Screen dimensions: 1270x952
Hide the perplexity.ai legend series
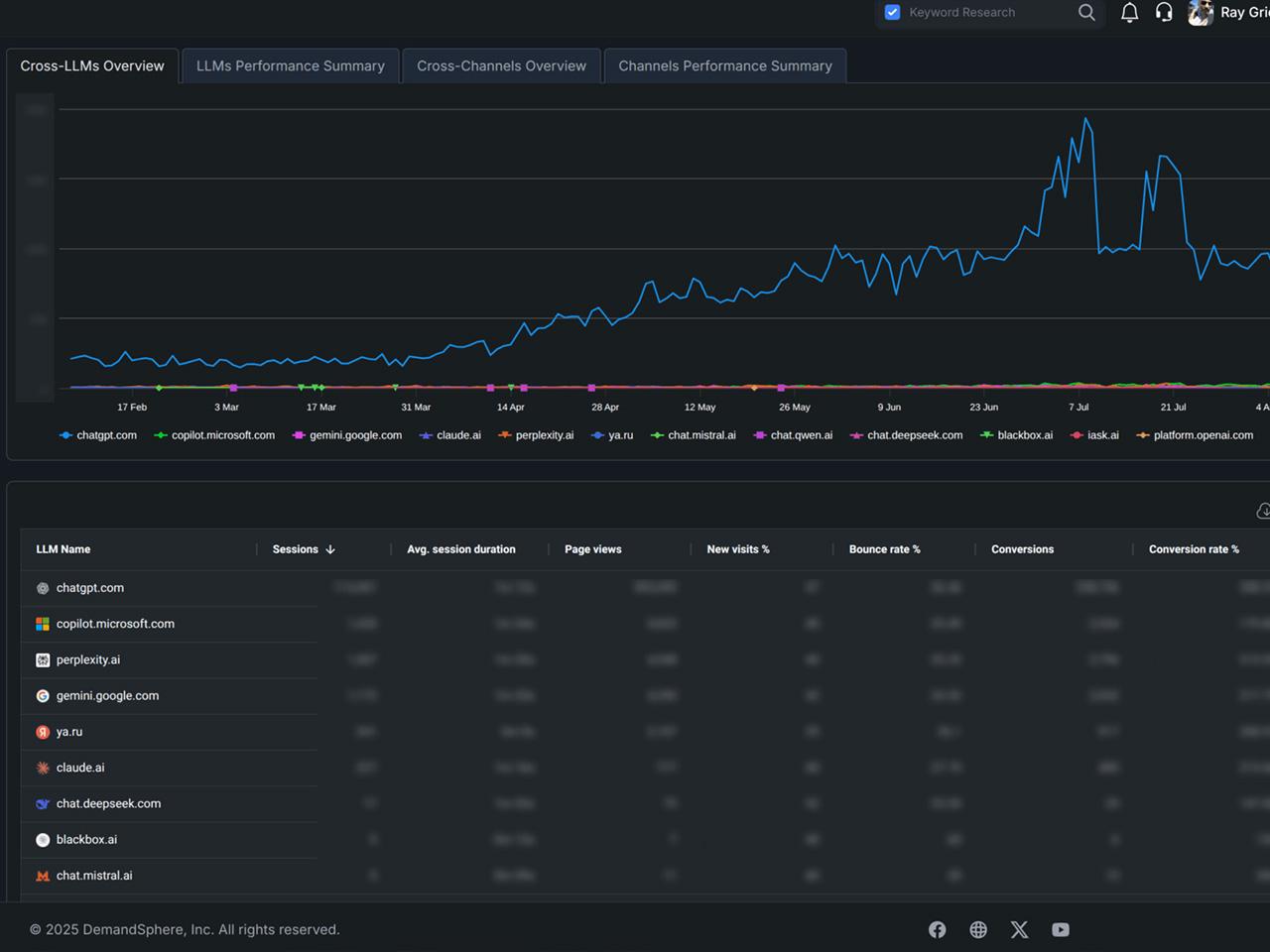(x=536, y=435)
